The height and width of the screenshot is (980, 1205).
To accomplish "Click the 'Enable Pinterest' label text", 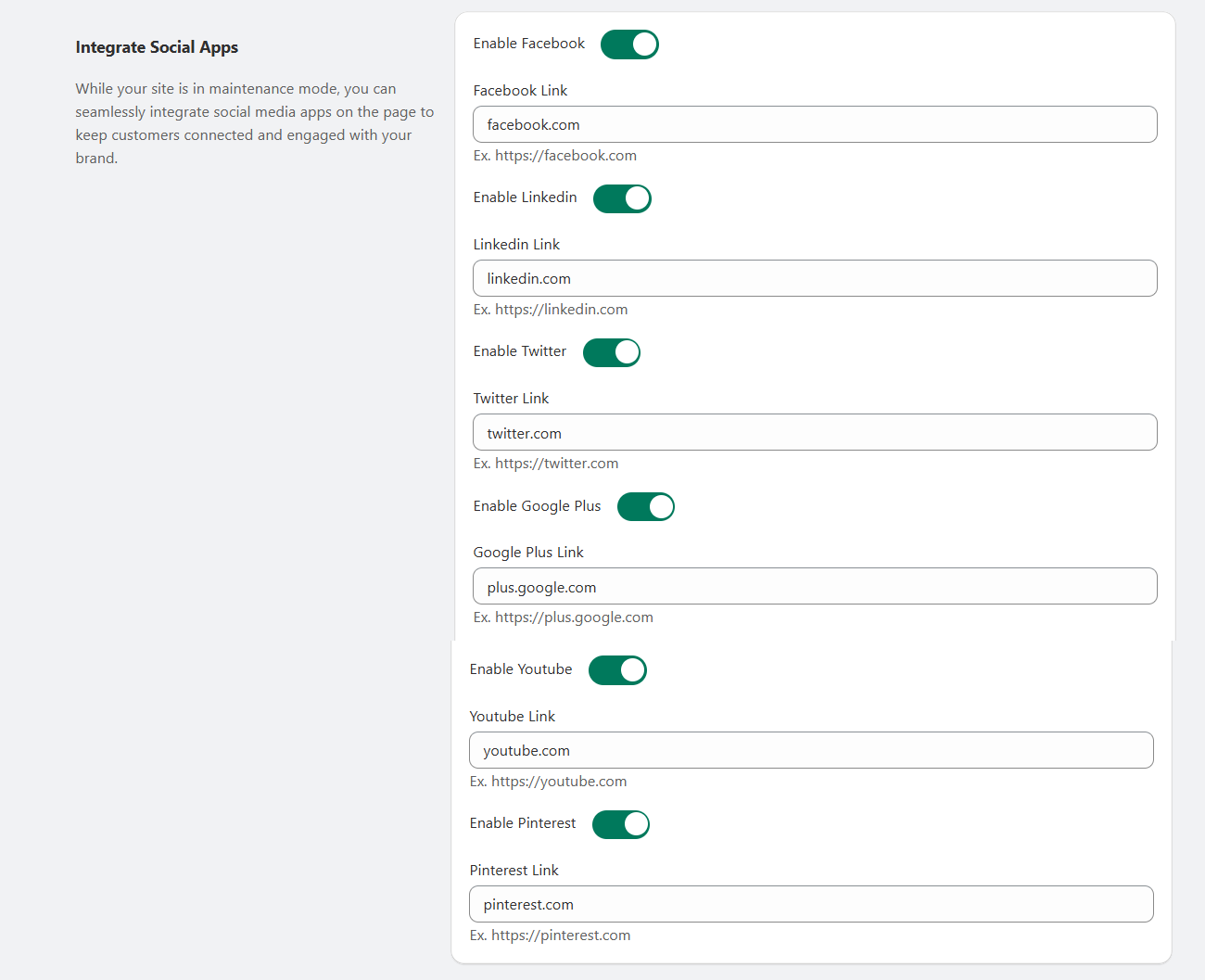I will click(523, 823).
